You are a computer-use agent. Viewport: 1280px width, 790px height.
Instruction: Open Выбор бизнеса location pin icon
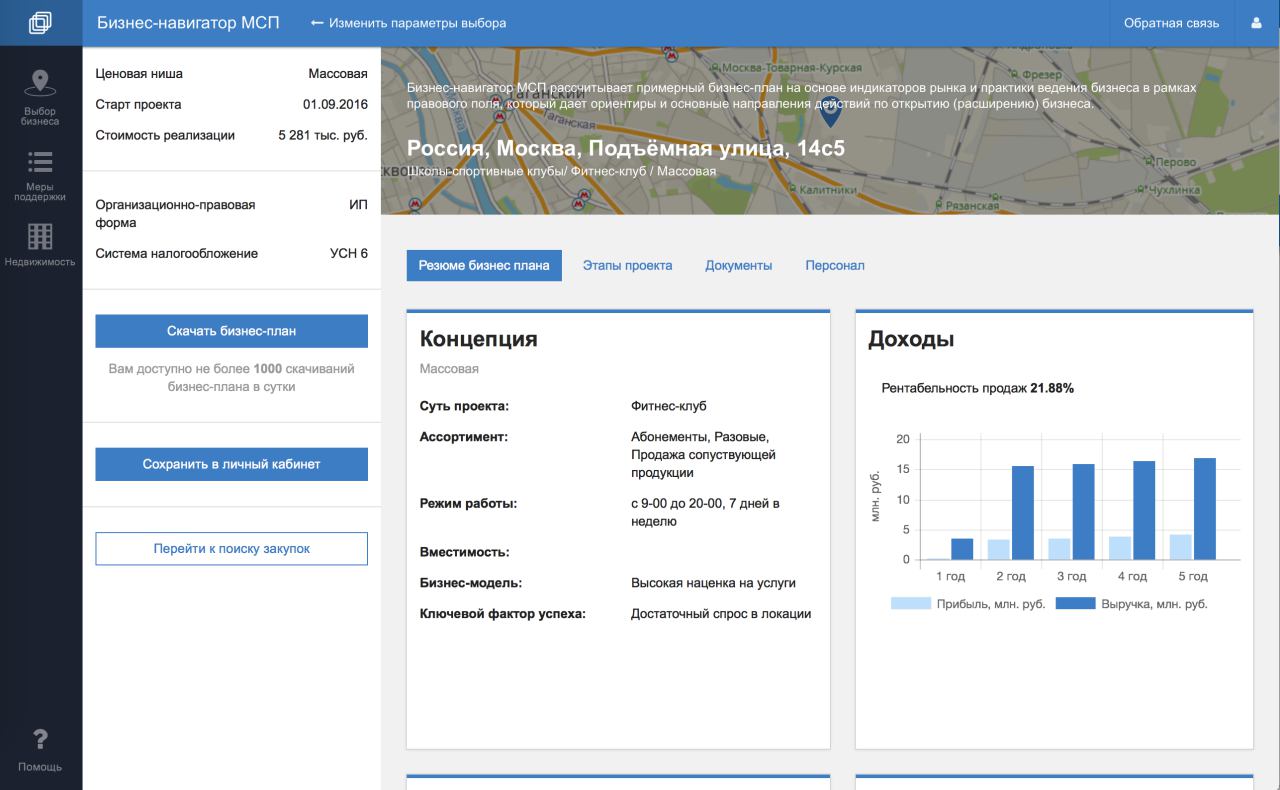point(40,83)
